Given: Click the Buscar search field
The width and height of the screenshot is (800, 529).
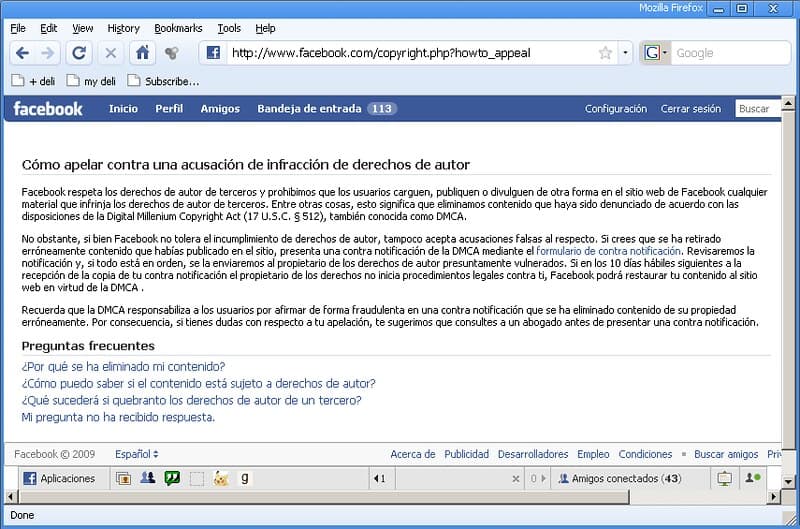Looking at the screenshot, I should pos(758,109).
